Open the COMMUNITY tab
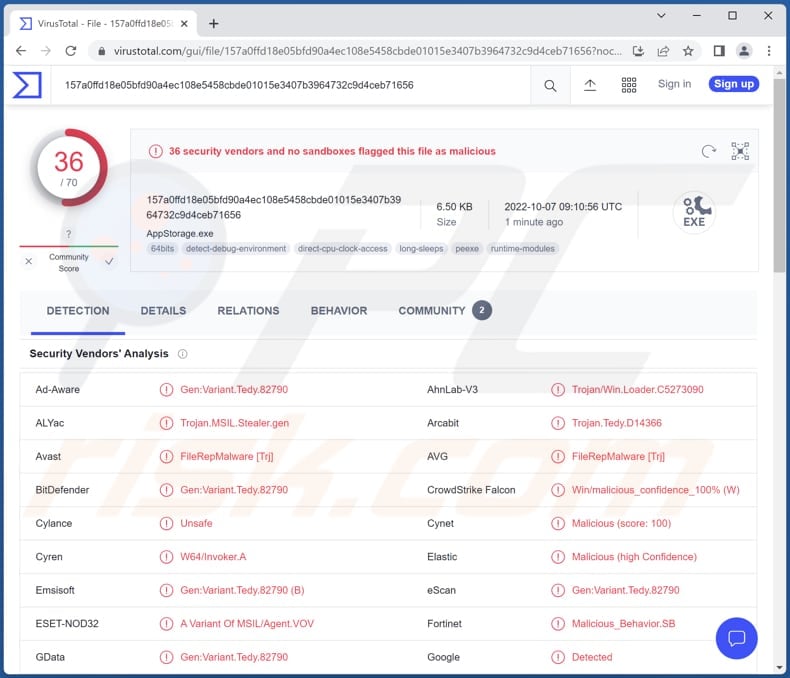 click(x=445, y=311)
